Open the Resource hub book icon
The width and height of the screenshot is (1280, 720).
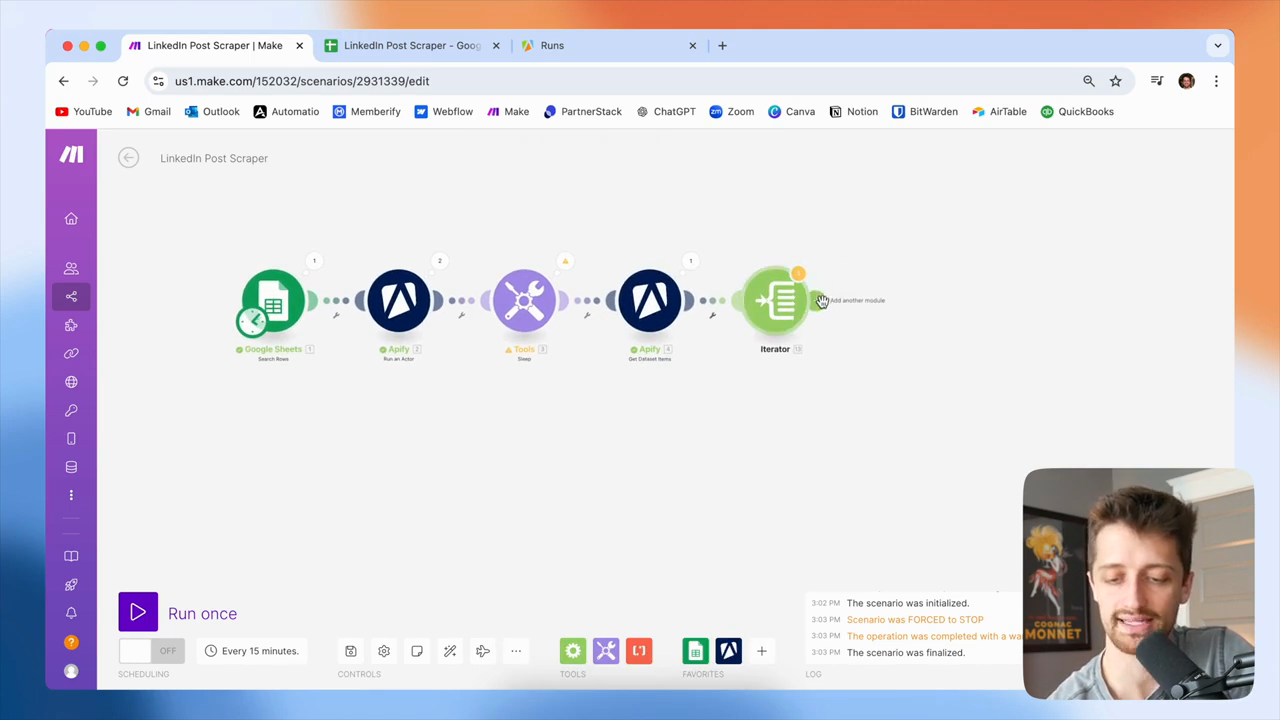click(71, 556)
